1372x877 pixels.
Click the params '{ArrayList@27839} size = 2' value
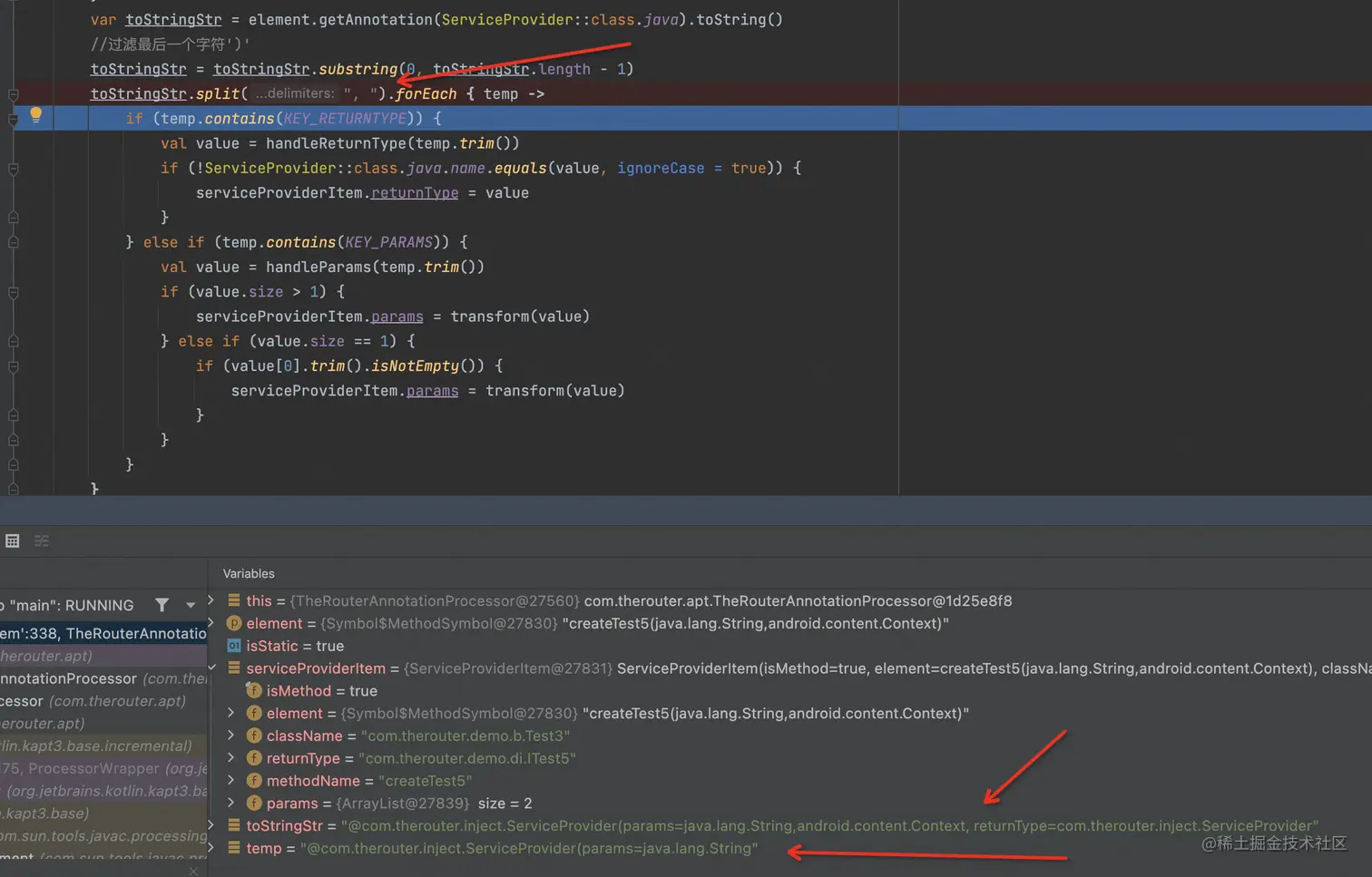(434, 804)
